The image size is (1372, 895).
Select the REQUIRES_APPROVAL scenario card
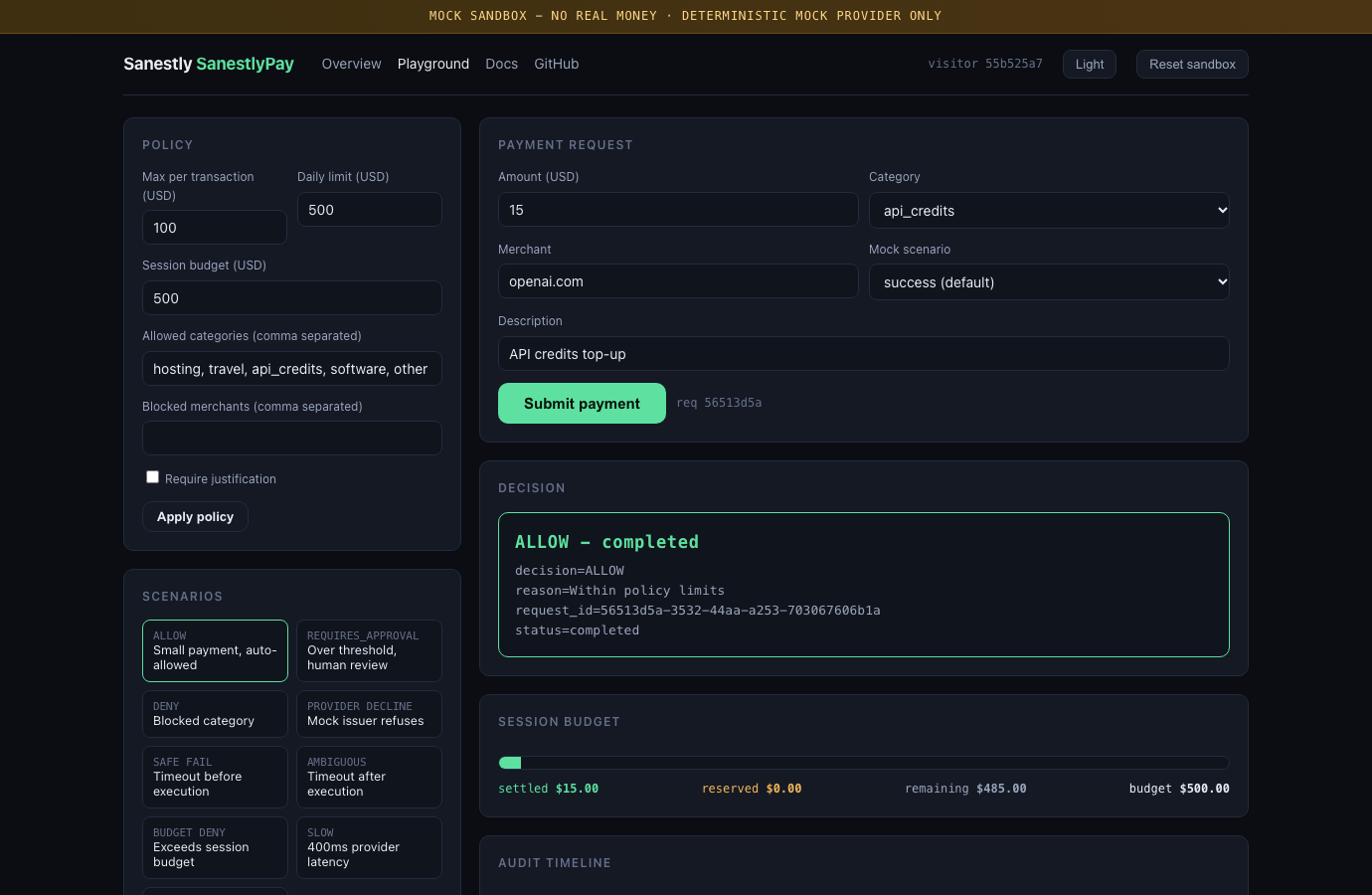click(369, 650)
